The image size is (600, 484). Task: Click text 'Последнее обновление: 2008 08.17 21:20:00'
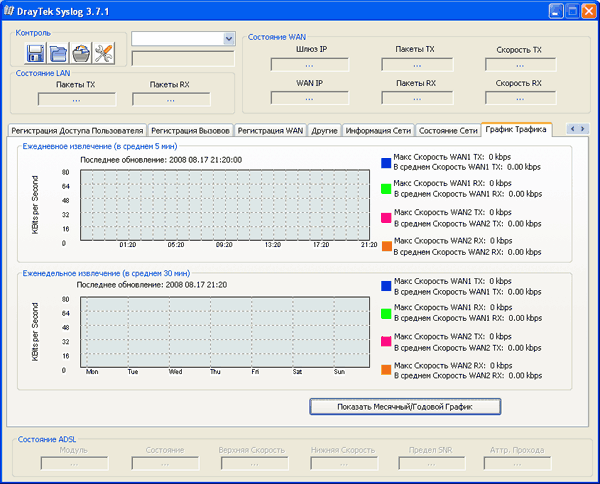point(161,160)
